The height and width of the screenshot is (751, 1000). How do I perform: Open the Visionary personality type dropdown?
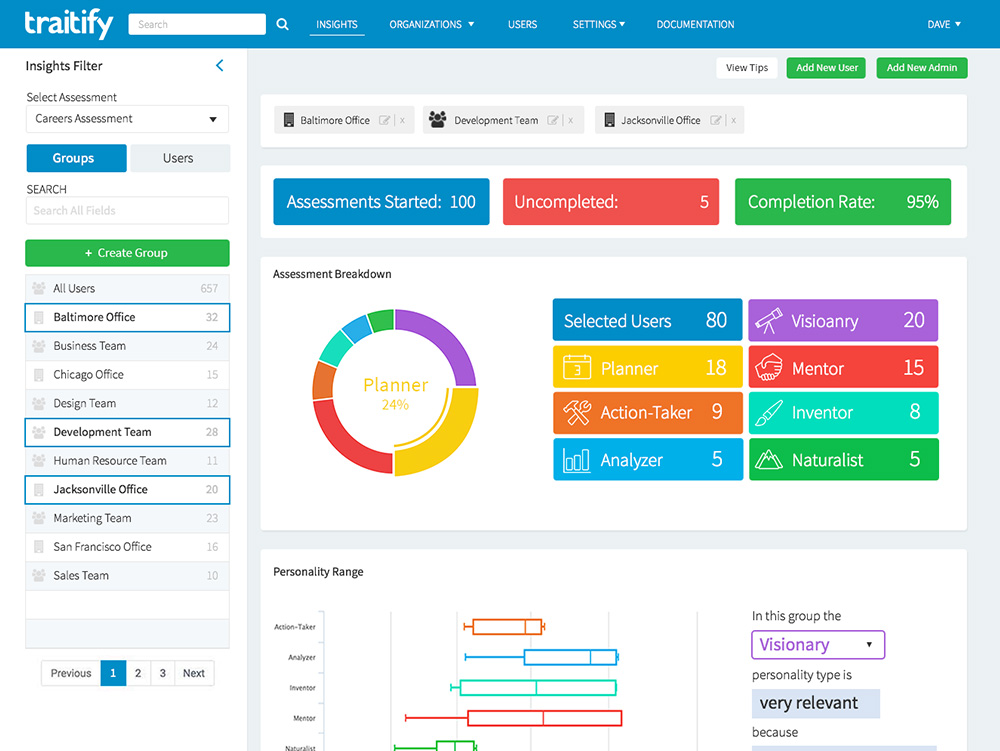(x=817, y=645)
